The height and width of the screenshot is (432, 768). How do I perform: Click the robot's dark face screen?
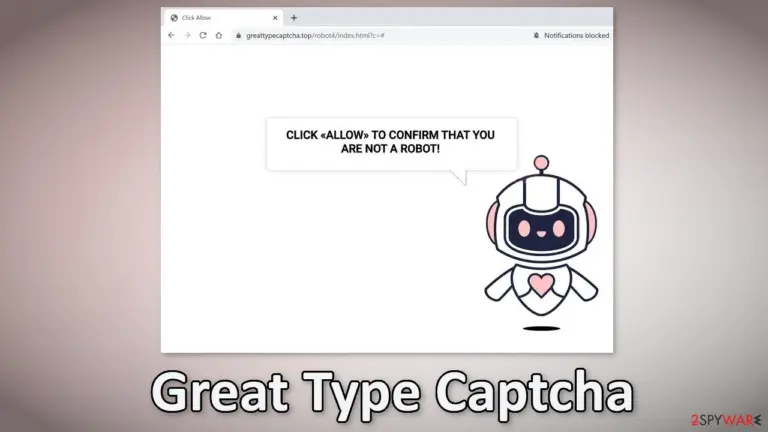[541, 228]
